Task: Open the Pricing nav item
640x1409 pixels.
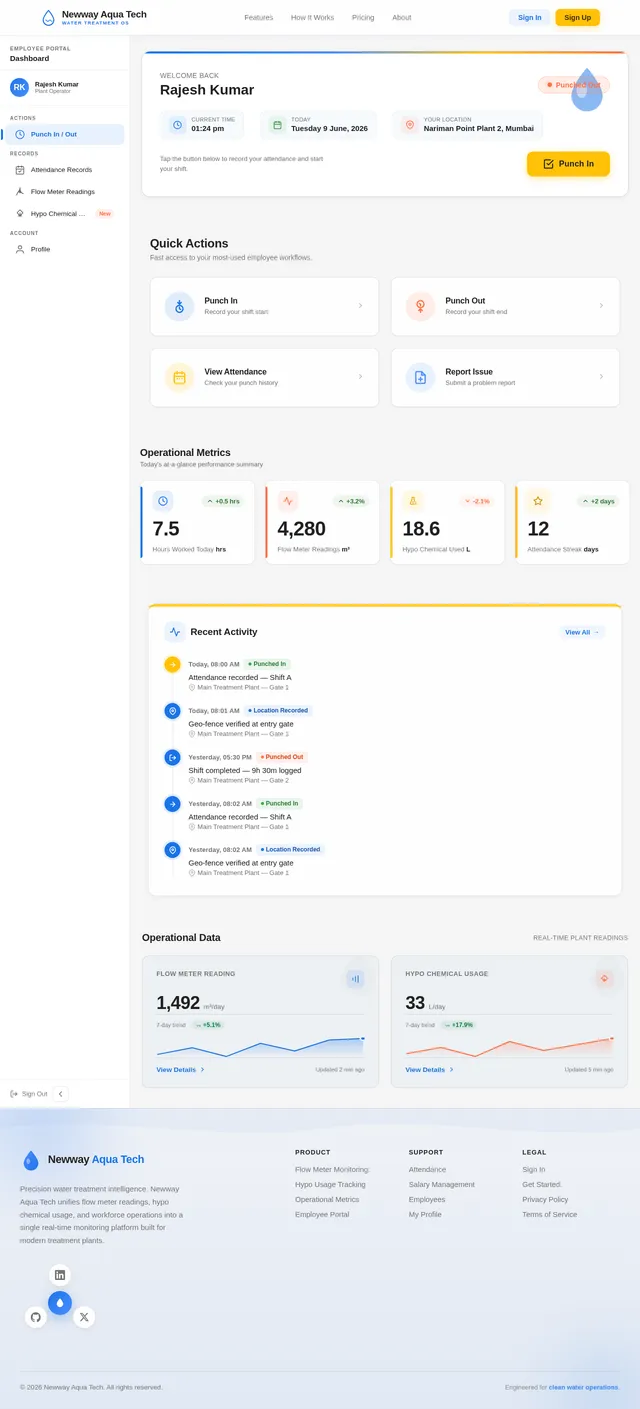Action: pyautogui.click(x=363, y=18)
